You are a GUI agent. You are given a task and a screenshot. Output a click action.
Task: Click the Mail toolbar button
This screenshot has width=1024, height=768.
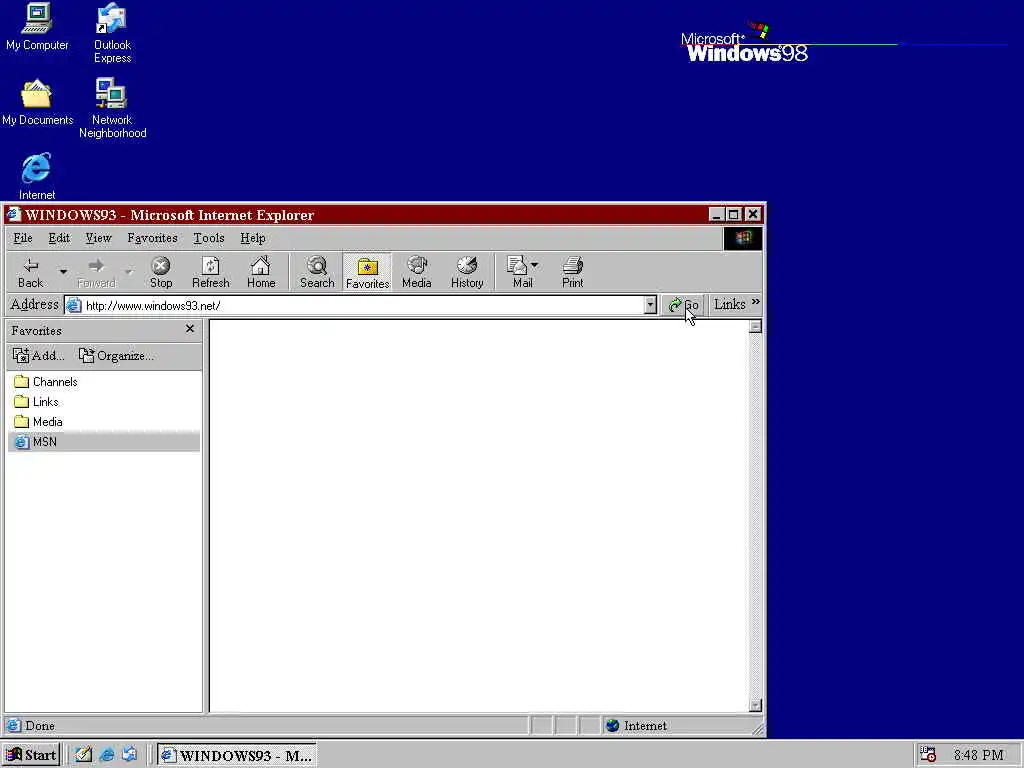pos(519,272)
